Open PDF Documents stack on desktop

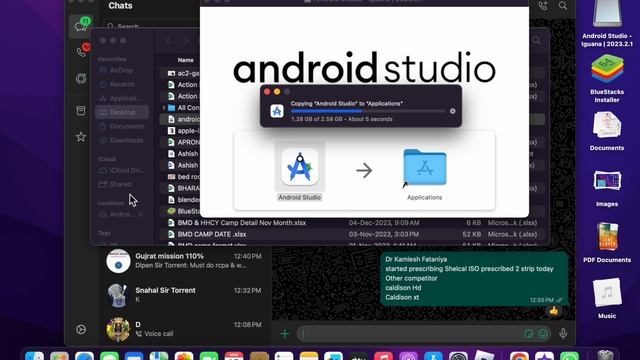[x=607, y=242]
